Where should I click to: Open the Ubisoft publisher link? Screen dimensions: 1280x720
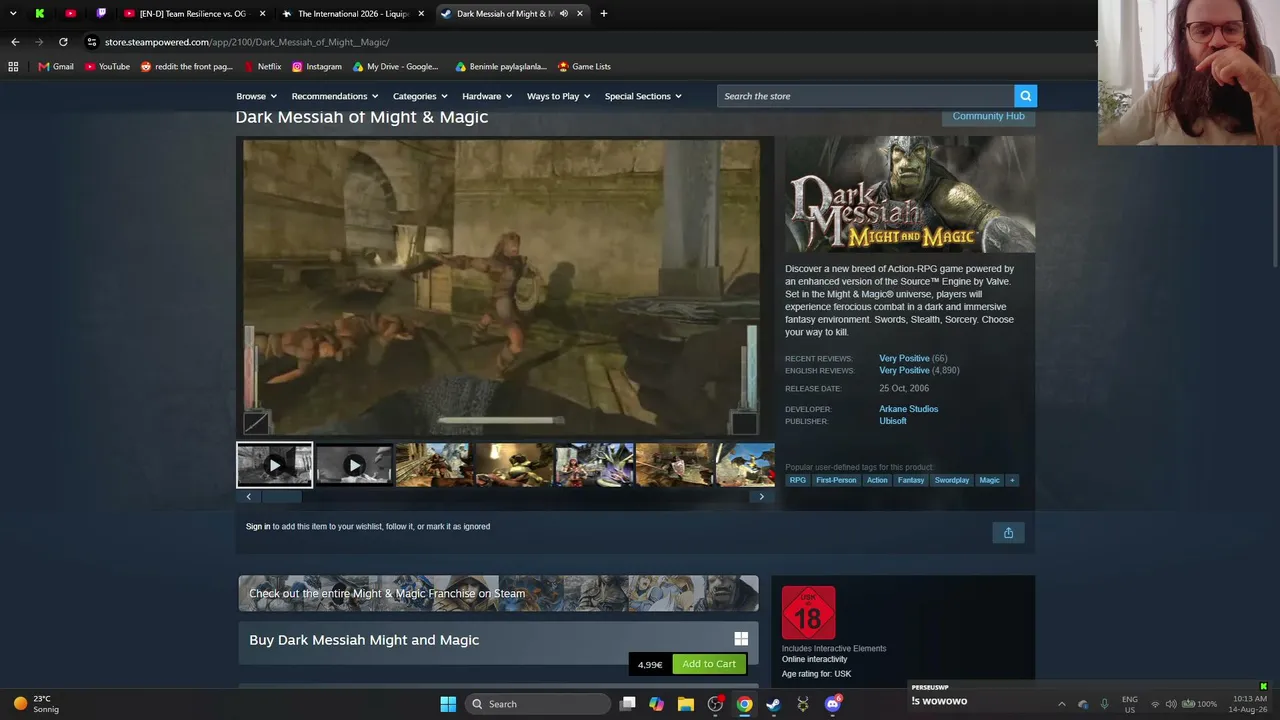pyautogui.click(x=893, y=421)
